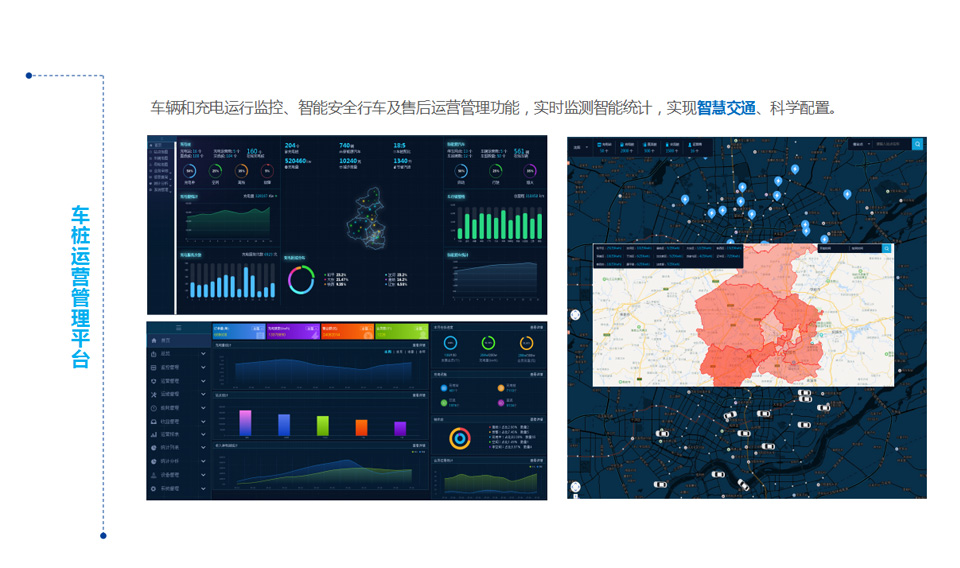Image resolution: width=960 pixels, height=568 pixels.
Task: Select the green stat card at top
Action: (402, 330)
